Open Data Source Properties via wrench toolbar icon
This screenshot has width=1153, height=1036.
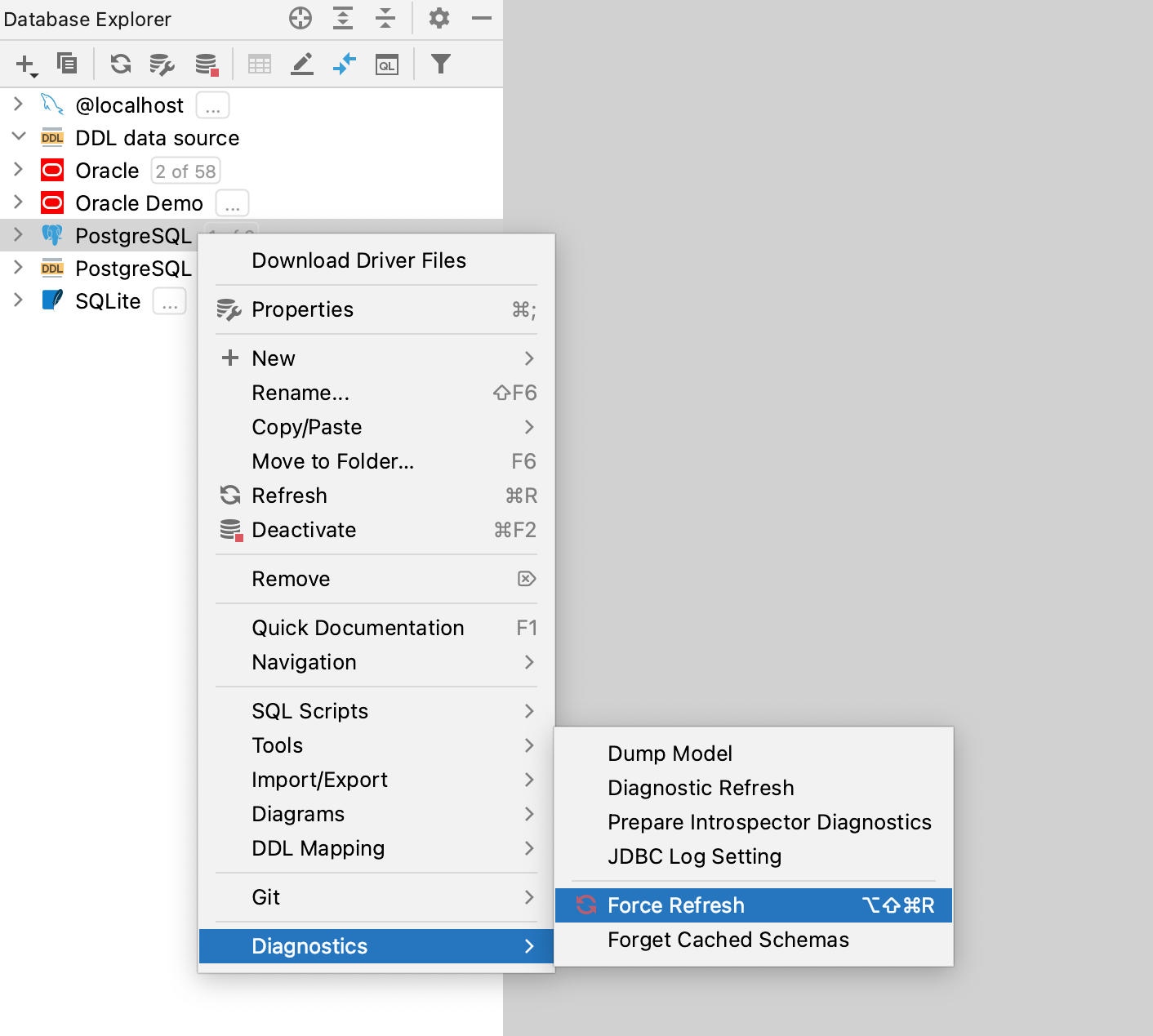point(161,63)
